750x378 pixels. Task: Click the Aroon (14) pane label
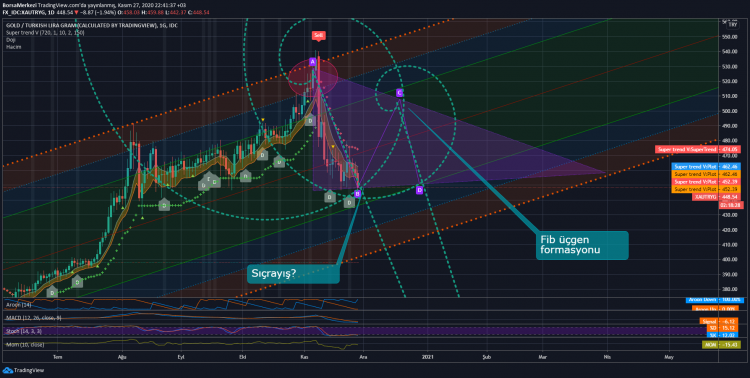click(18, 304)
